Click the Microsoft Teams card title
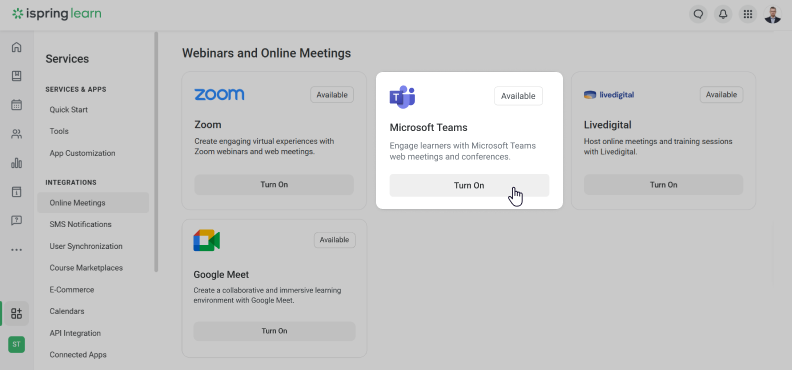 428,127
